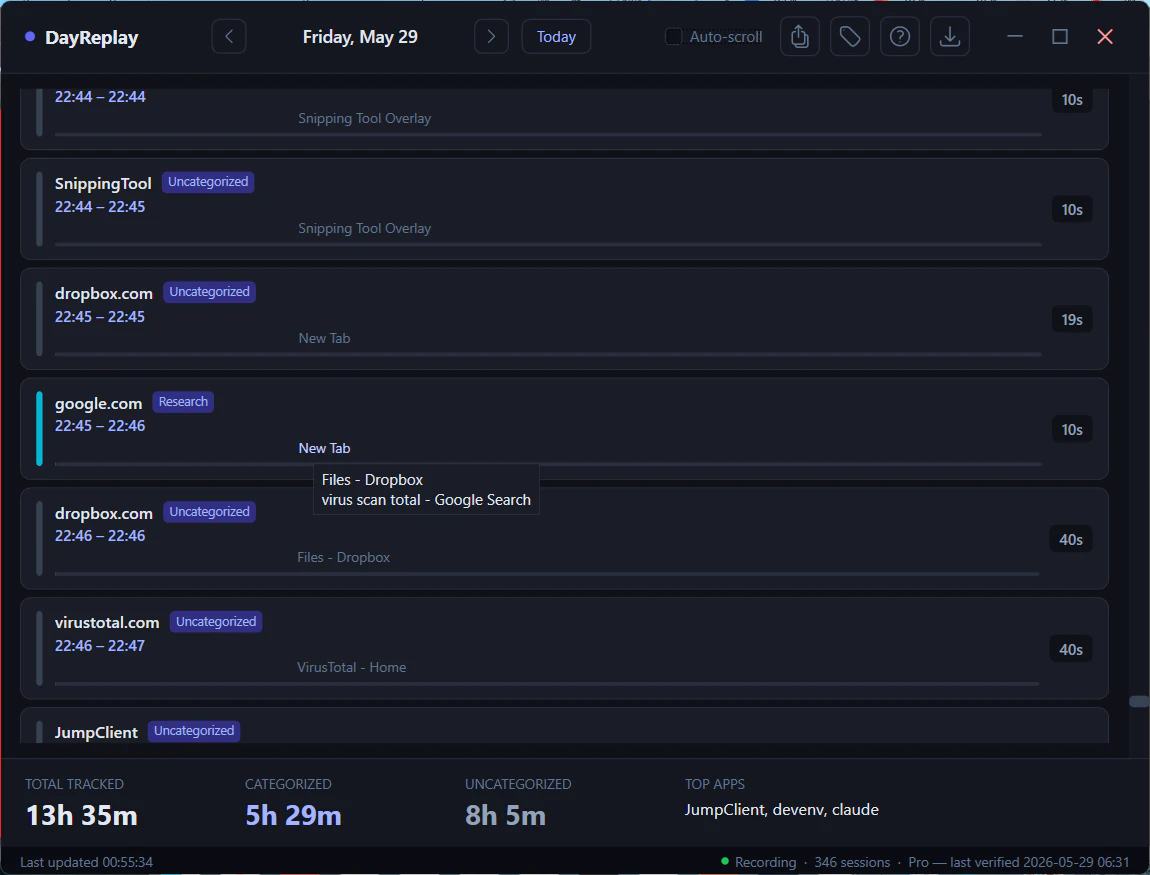Click 'virus scan total - Google Search' tooltip line
Viewport: 1150px width, 875px height.
(x=426, y=500)
